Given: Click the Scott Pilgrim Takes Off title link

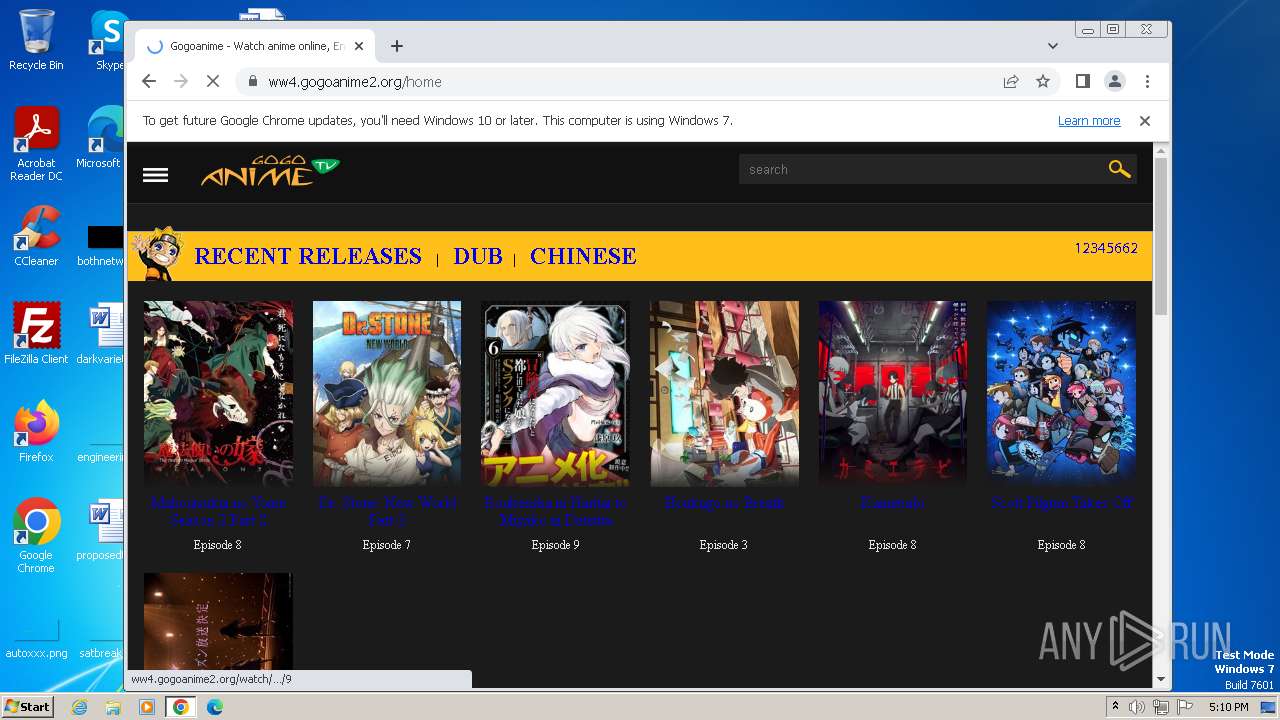Looking at the screenshot, I should (x=1061, y=503).
